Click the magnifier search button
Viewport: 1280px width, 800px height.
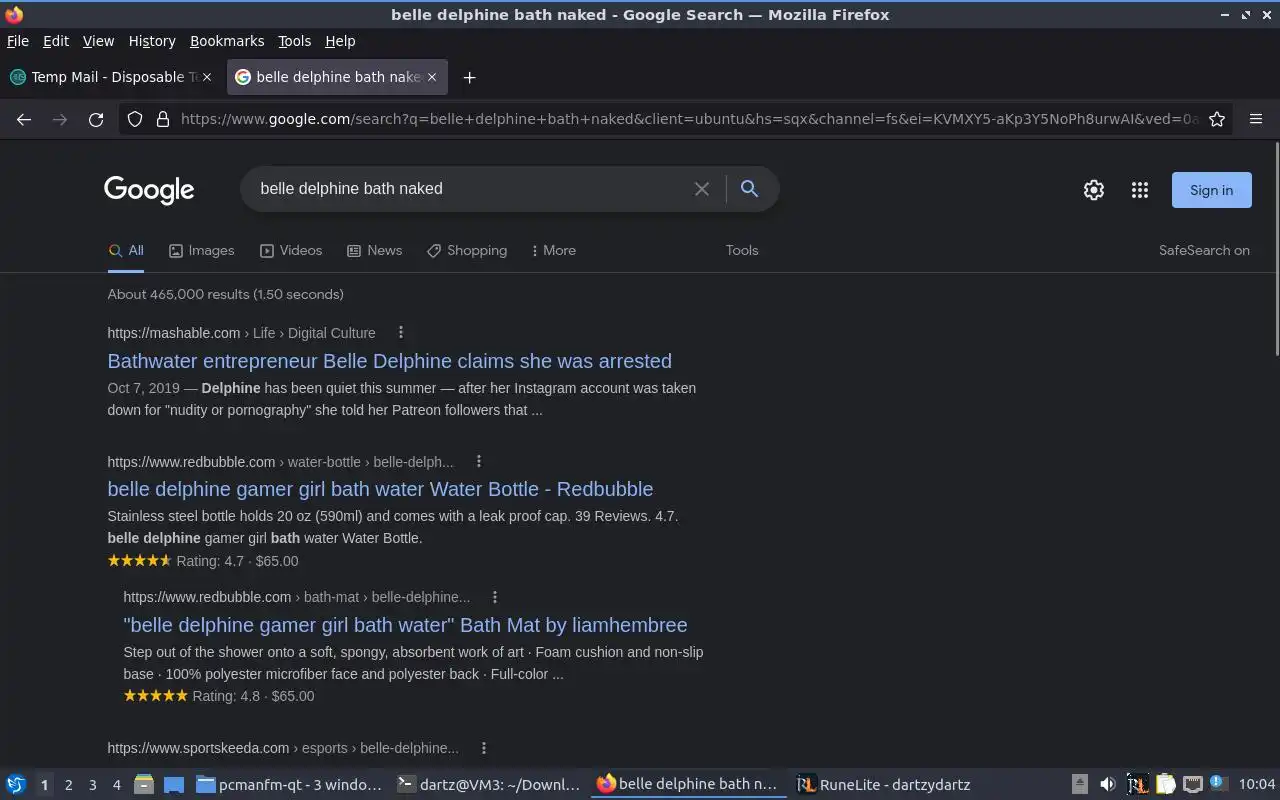coord(749,189)
